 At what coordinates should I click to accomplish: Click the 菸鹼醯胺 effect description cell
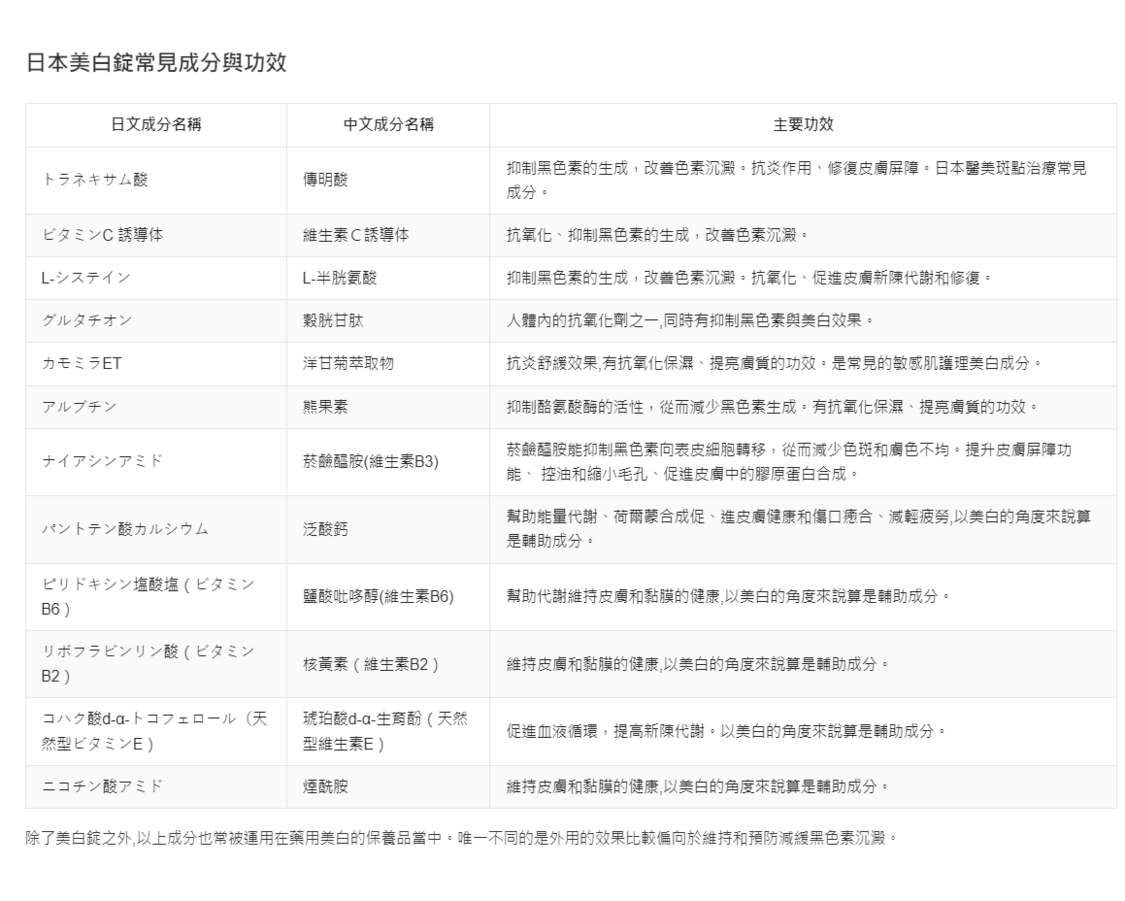click(803, 462)
